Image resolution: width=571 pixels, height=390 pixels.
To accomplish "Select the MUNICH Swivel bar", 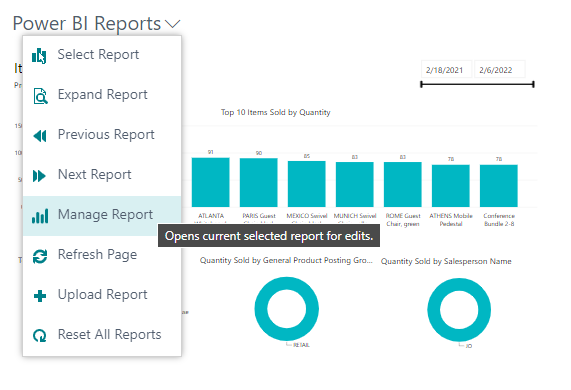I will tap(355, 185).
